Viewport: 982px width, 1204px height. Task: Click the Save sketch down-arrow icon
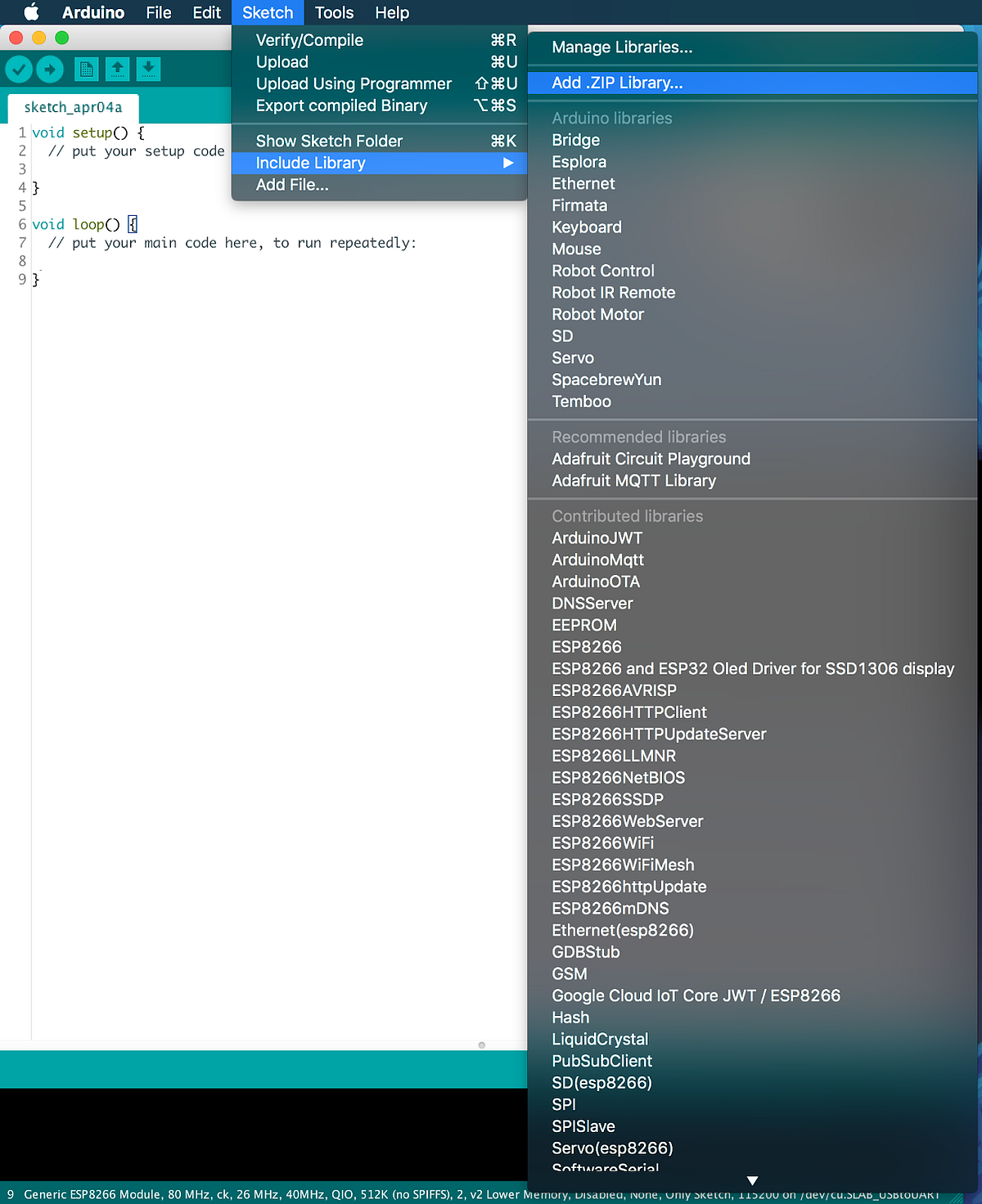coord(148,70)
